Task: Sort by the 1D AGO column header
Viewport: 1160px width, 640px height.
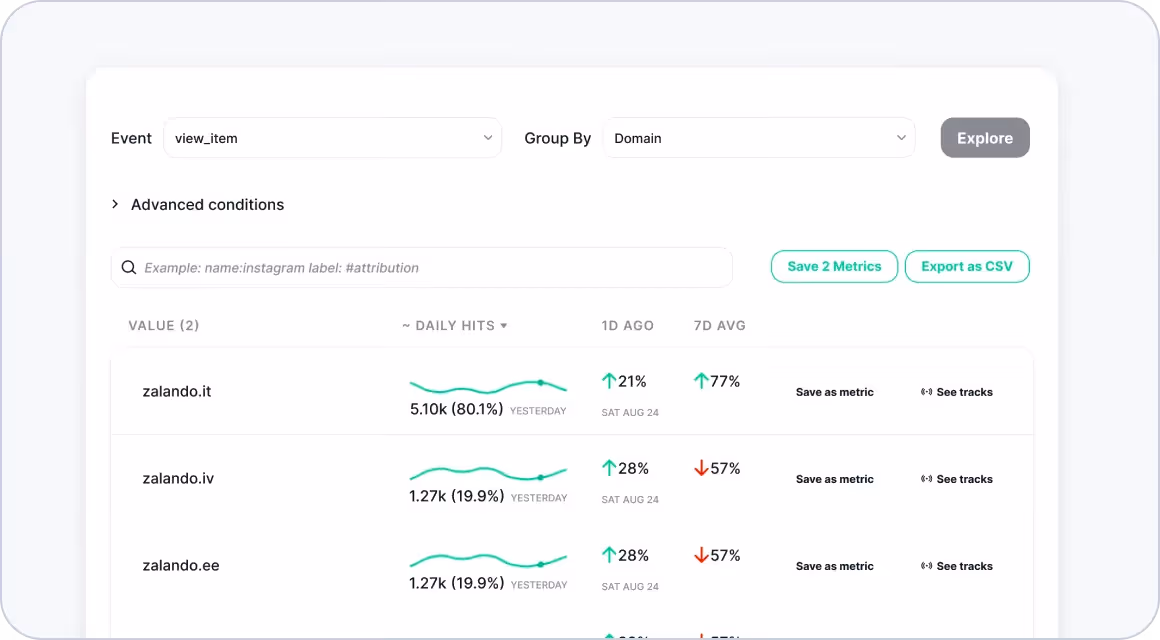Action: tap(627, 326)
